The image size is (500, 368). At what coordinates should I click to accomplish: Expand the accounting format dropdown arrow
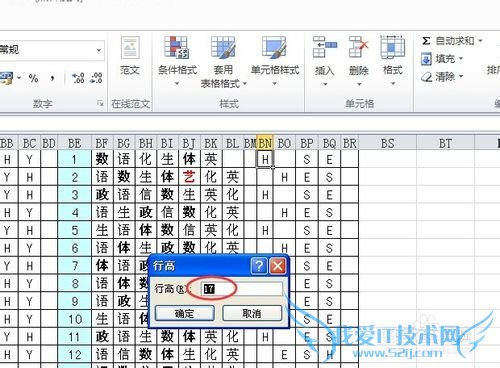tap(19, 78)
